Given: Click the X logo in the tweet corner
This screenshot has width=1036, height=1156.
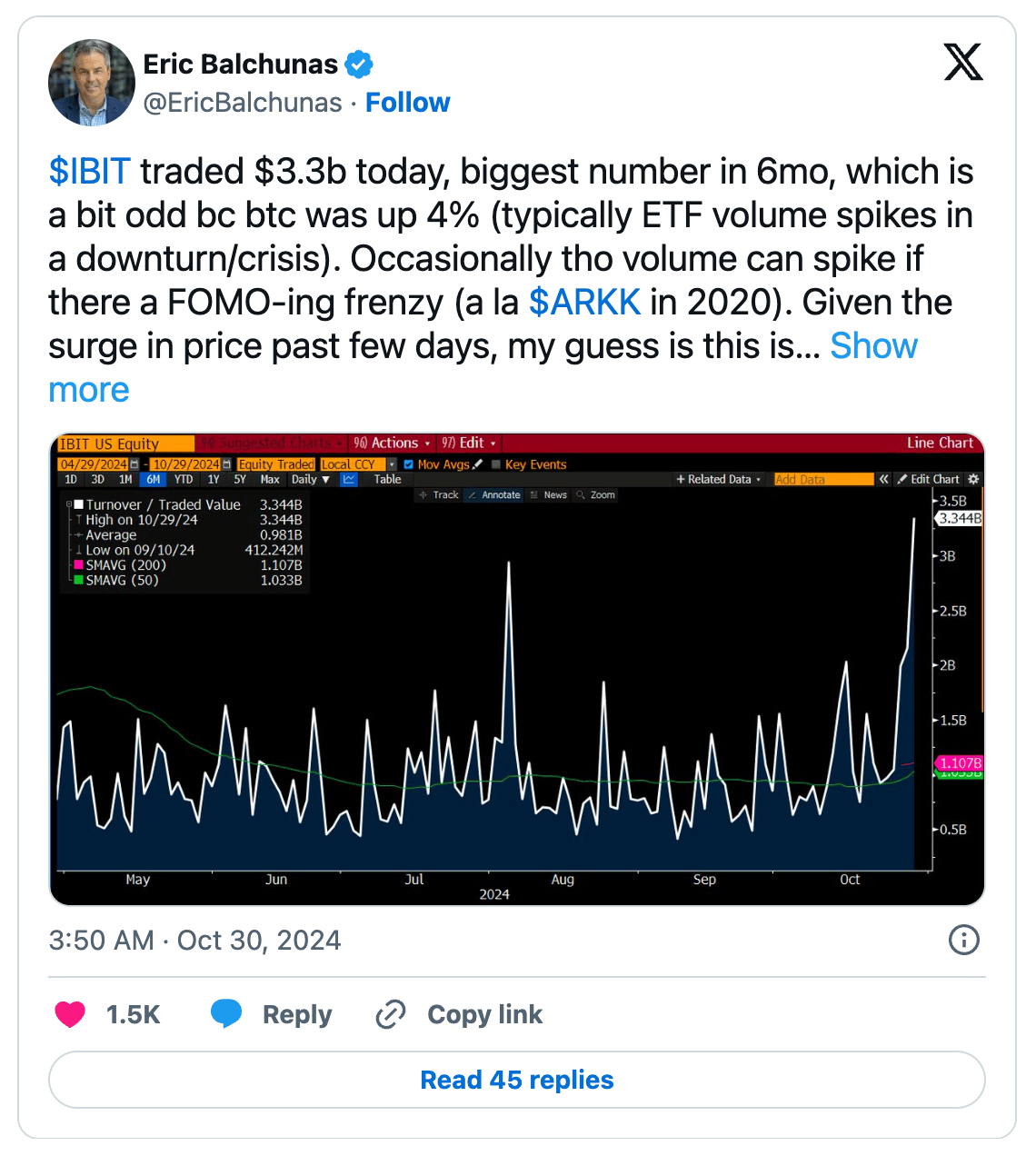Looking at the screenshot, I should point(963,63).
